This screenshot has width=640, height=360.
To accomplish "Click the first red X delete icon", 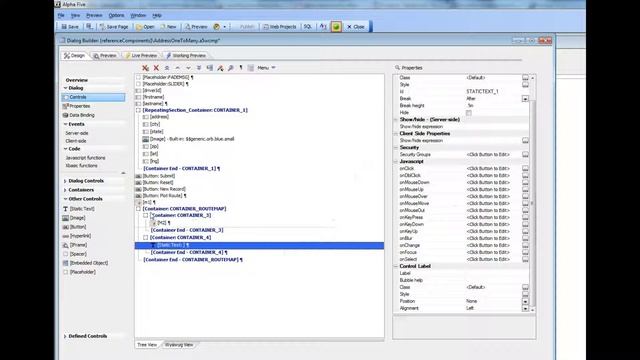I will coord(145,68).
